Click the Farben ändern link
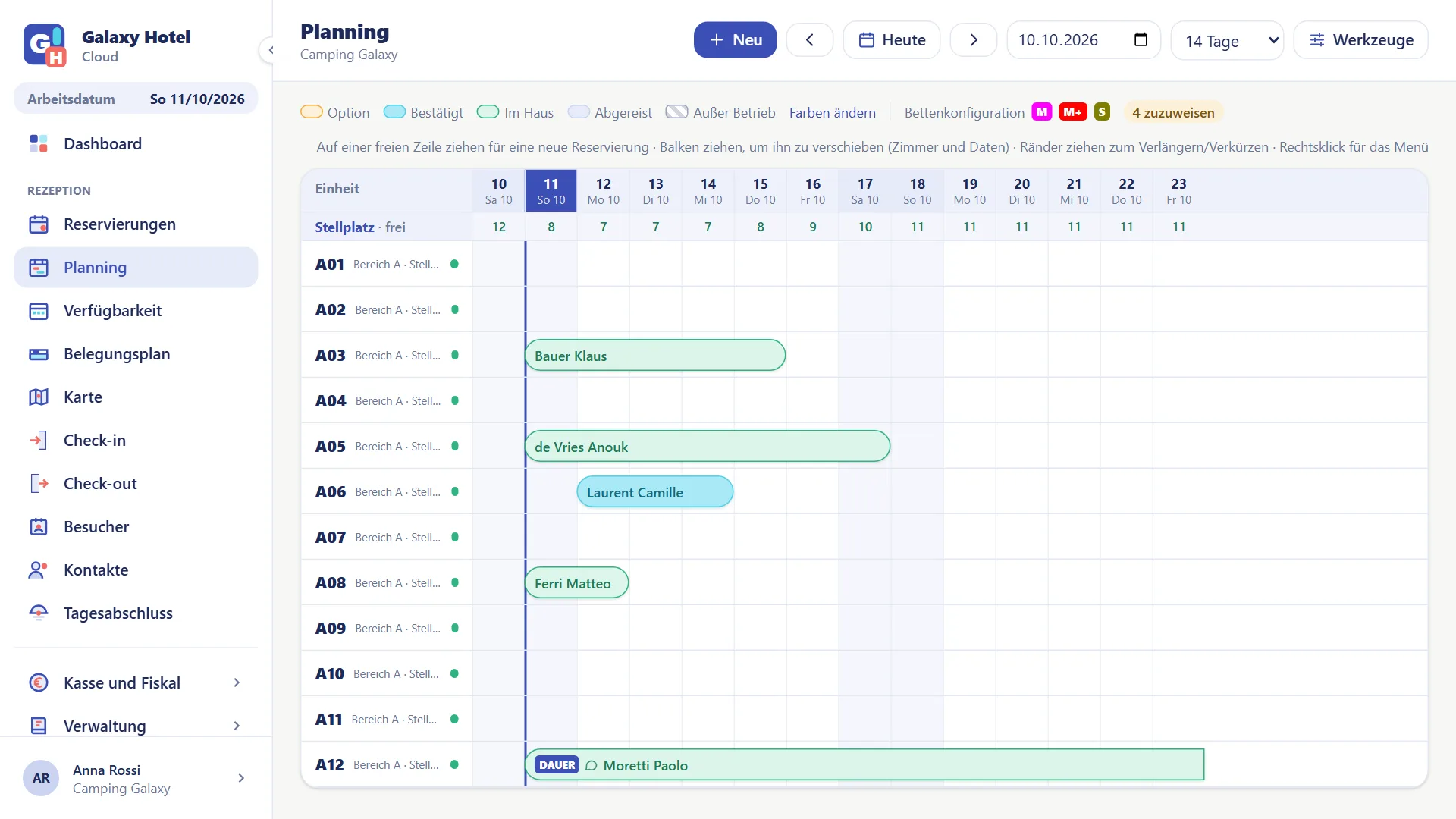The height and width of the screenshot is (819, 1456). [x=832, y=113]
